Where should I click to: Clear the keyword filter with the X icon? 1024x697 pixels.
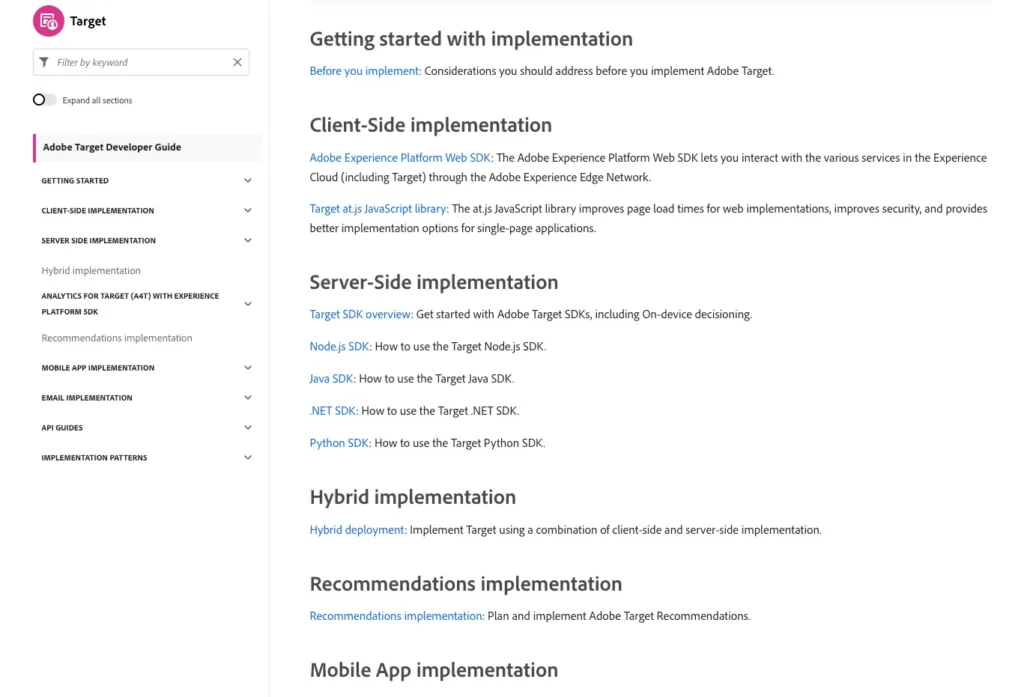(237, 61)
